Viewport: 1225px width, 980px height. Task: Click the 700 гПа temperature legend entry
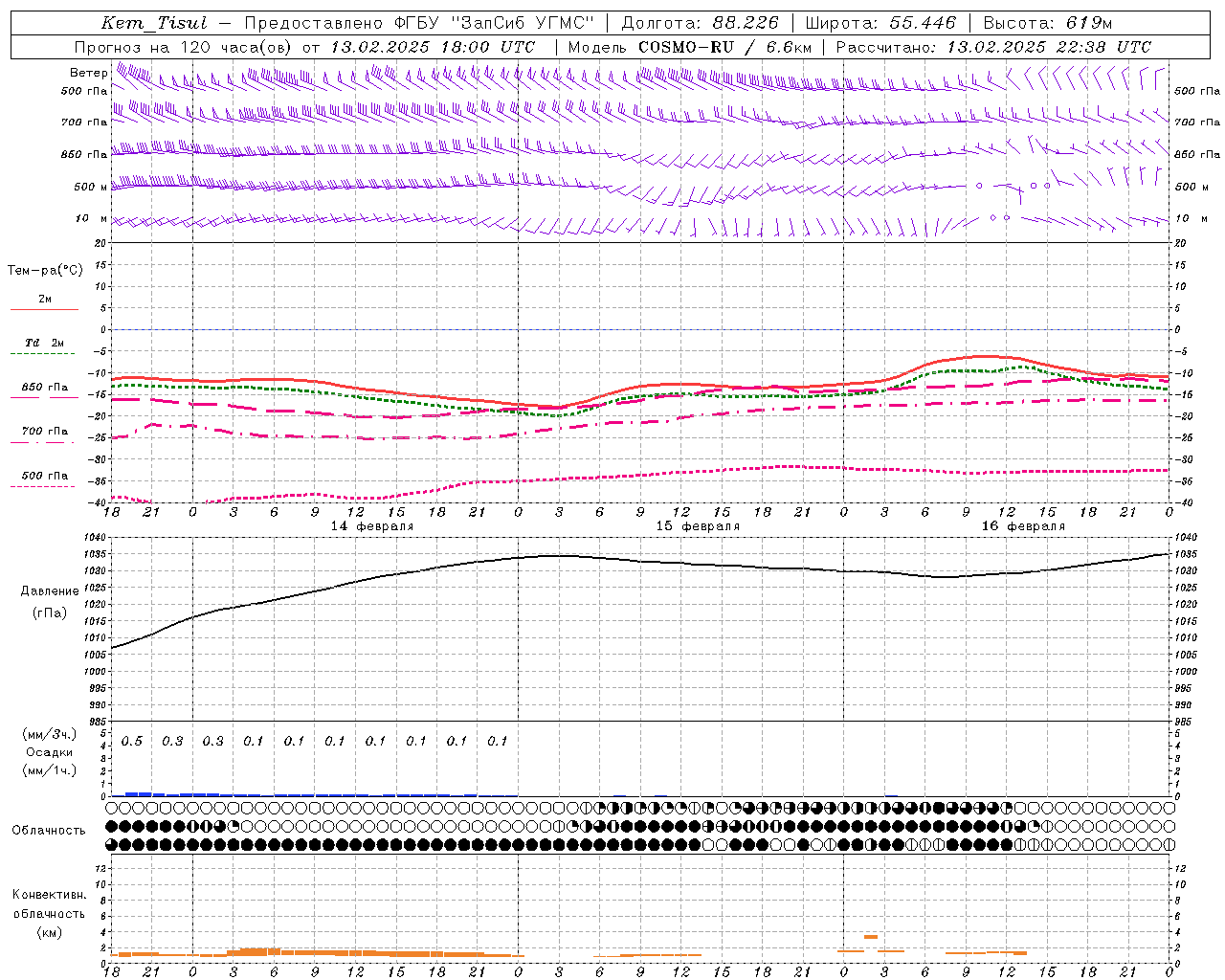click(x=45, y=435)
